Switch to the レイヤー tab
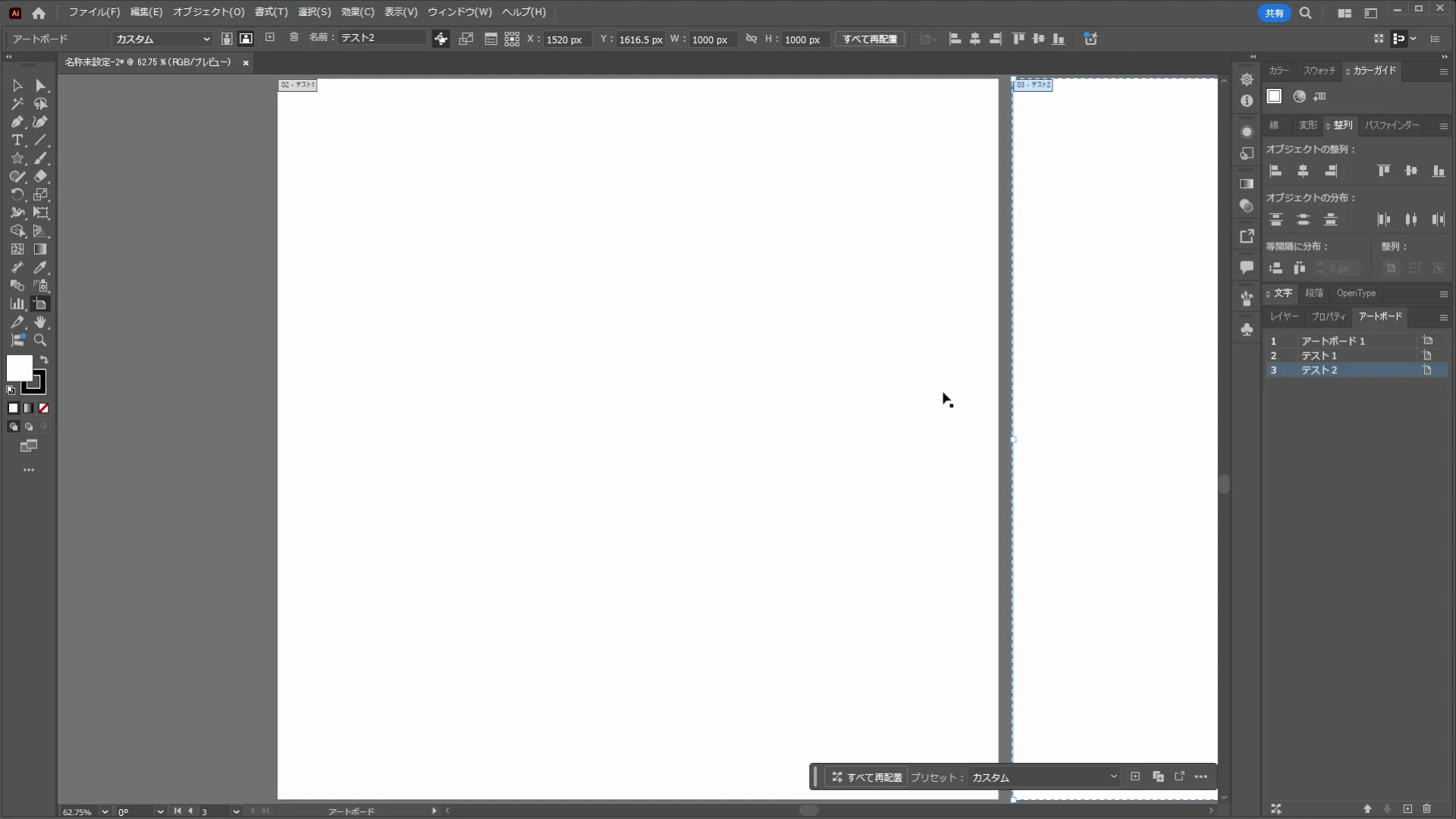The width and height of the screenshot is (1456, 819). point(1284,316)
